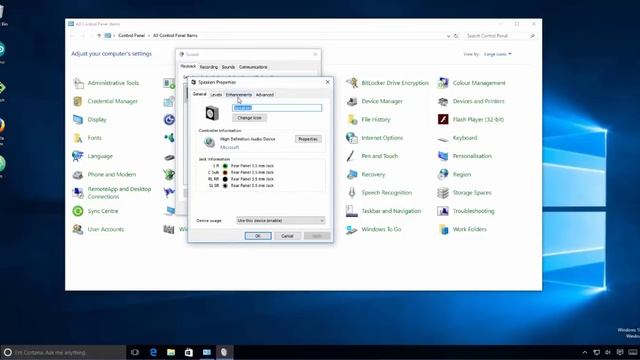Switch to Levels tab in Speakers Properties
Image resolution: width=640 pixels, height=360 pixels.
coord(216,95)
